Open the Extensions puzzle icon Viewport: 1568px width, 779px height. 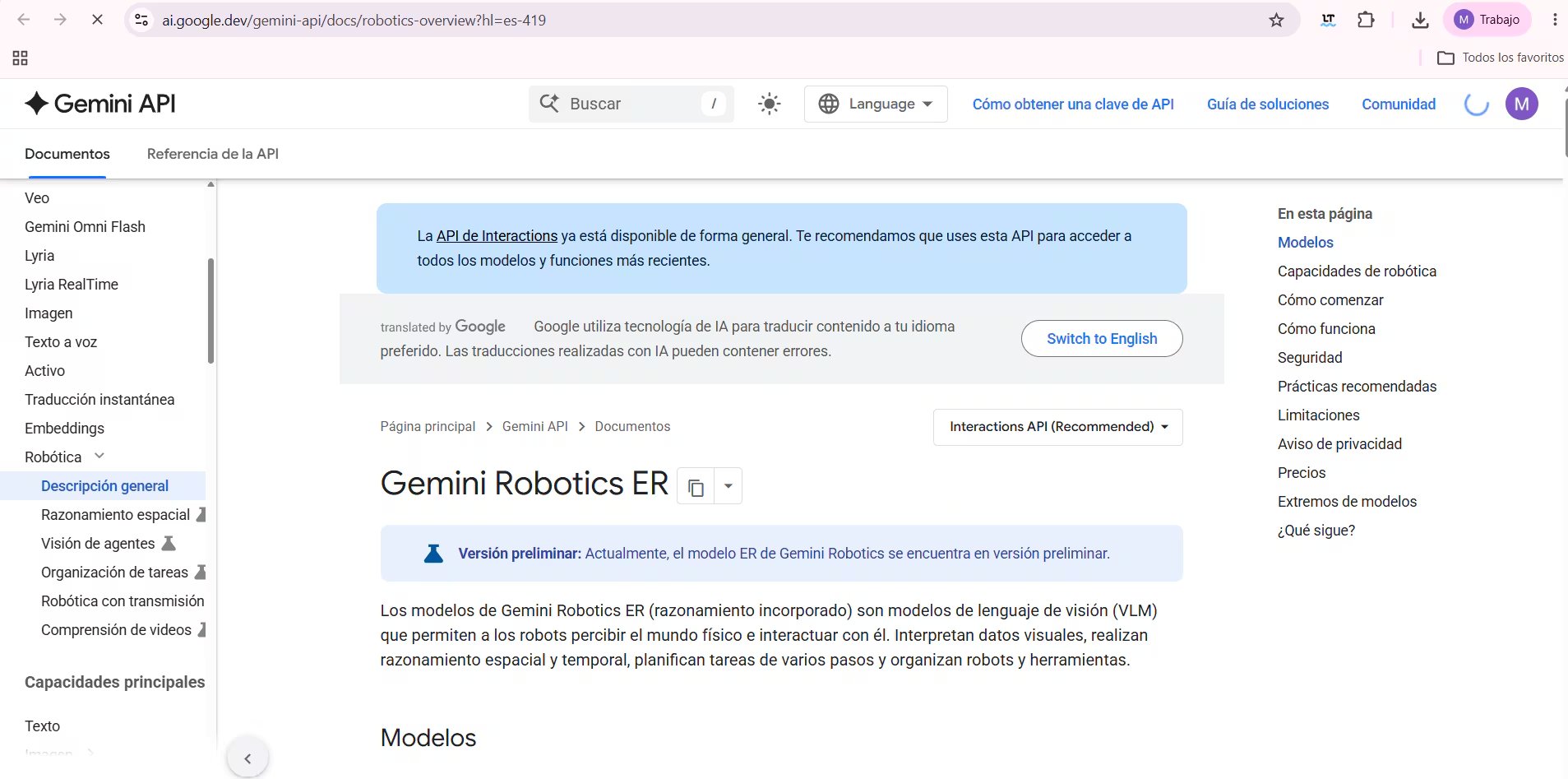(x=1366, y=20)
